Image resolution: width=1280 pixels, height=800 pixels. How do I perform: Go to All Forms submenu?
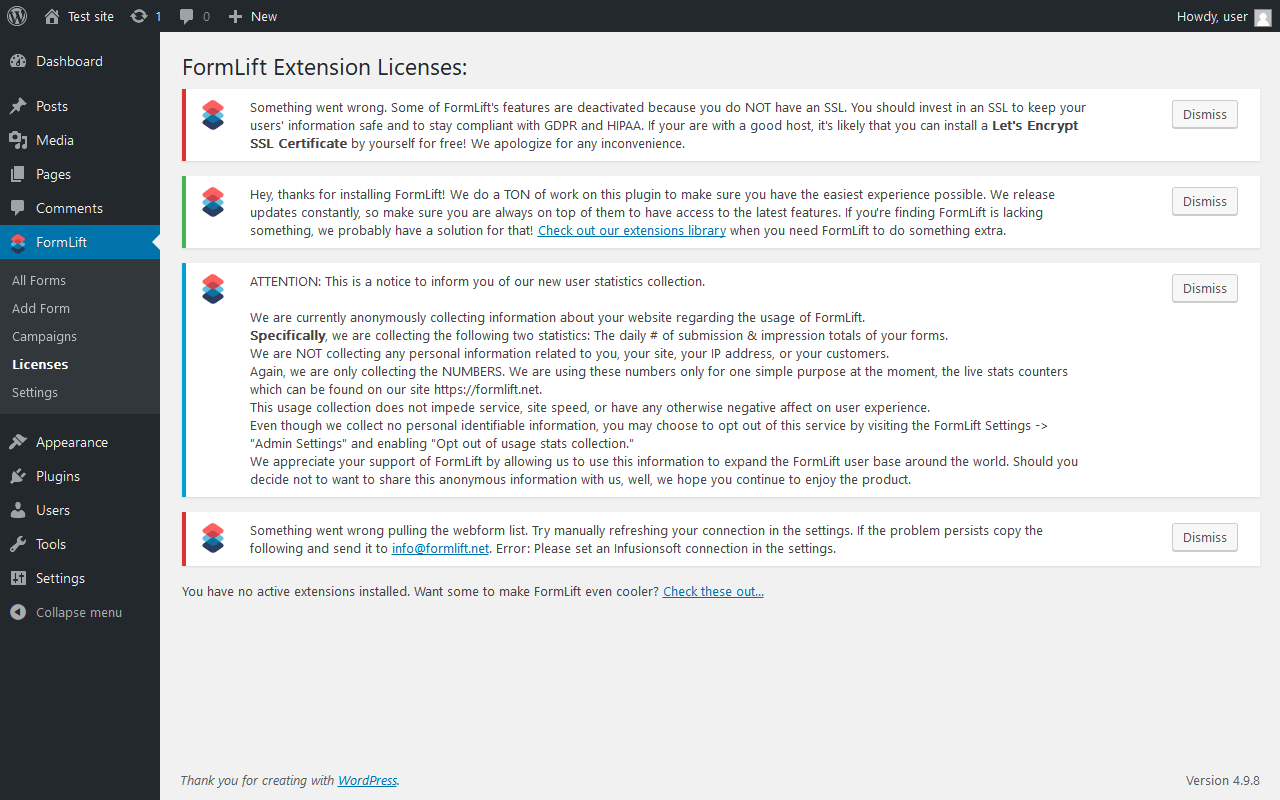[x=39, y=280]
